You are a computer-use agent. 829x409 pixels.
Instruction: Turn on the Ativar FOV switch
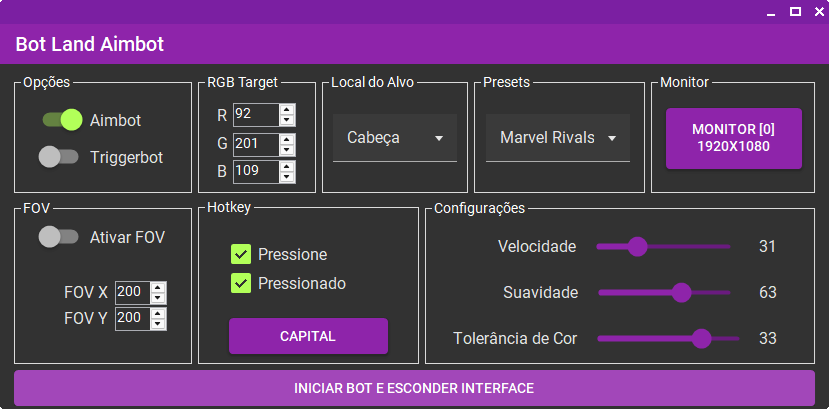coord(58,237)
